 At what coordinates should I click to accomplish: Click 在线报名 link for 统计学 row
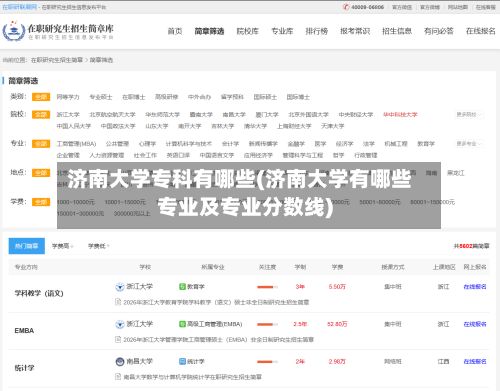[475, 361]
